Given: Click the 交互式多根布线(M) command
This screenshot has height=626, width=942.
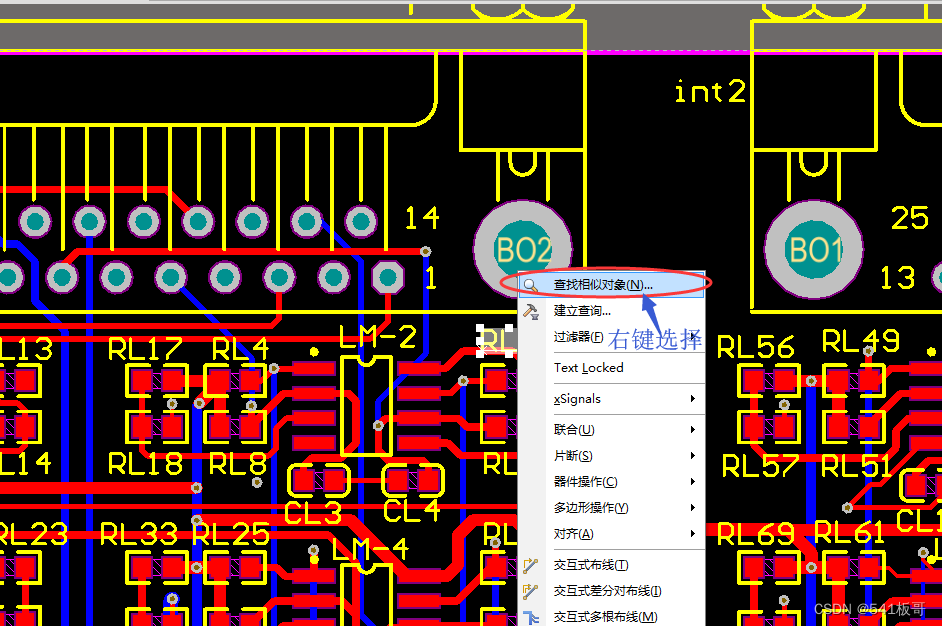Looking at the screenshot, I should click(x=605, y=617).
